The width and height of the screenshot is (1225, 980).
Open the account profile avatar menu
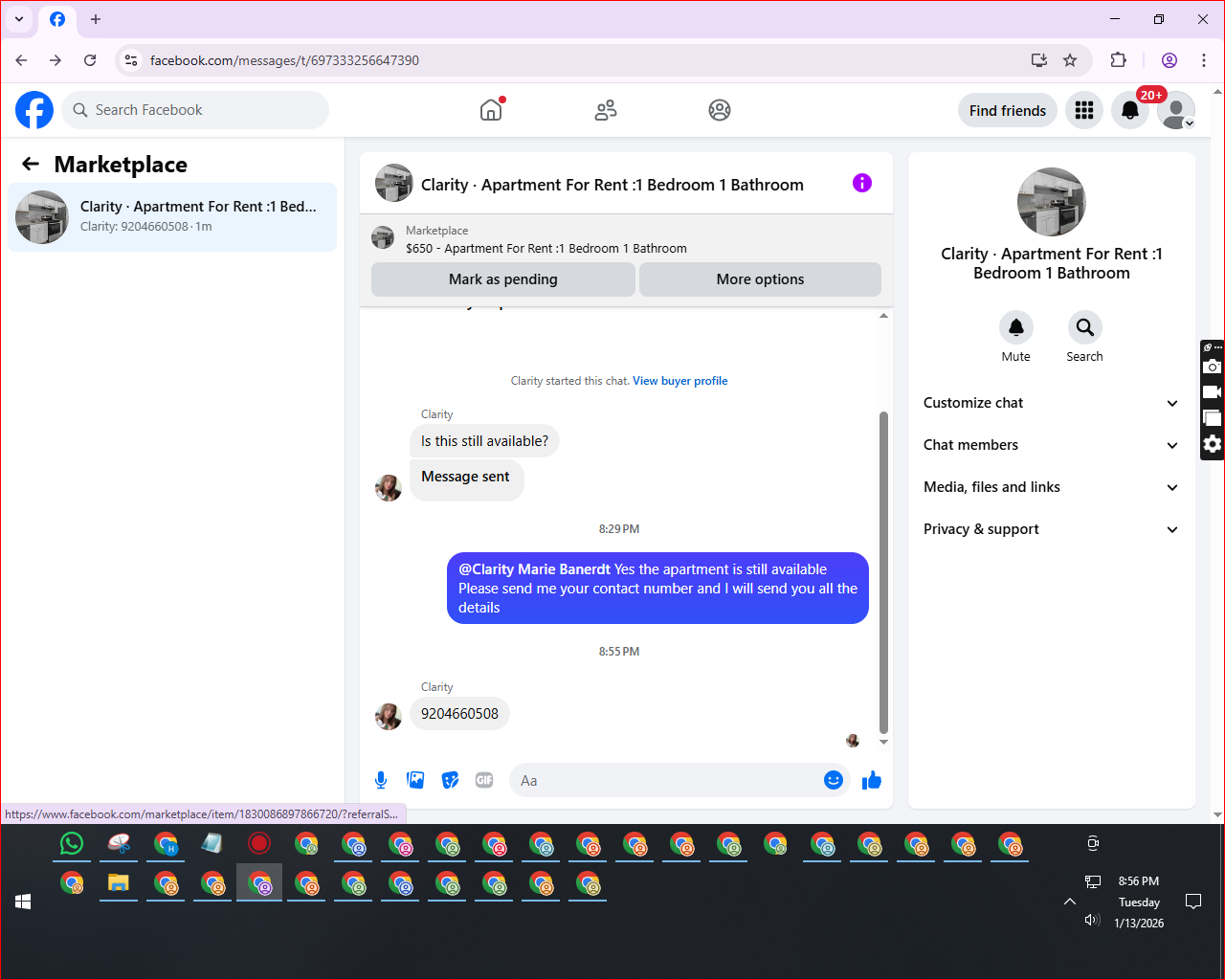[x=1176, y=110]
